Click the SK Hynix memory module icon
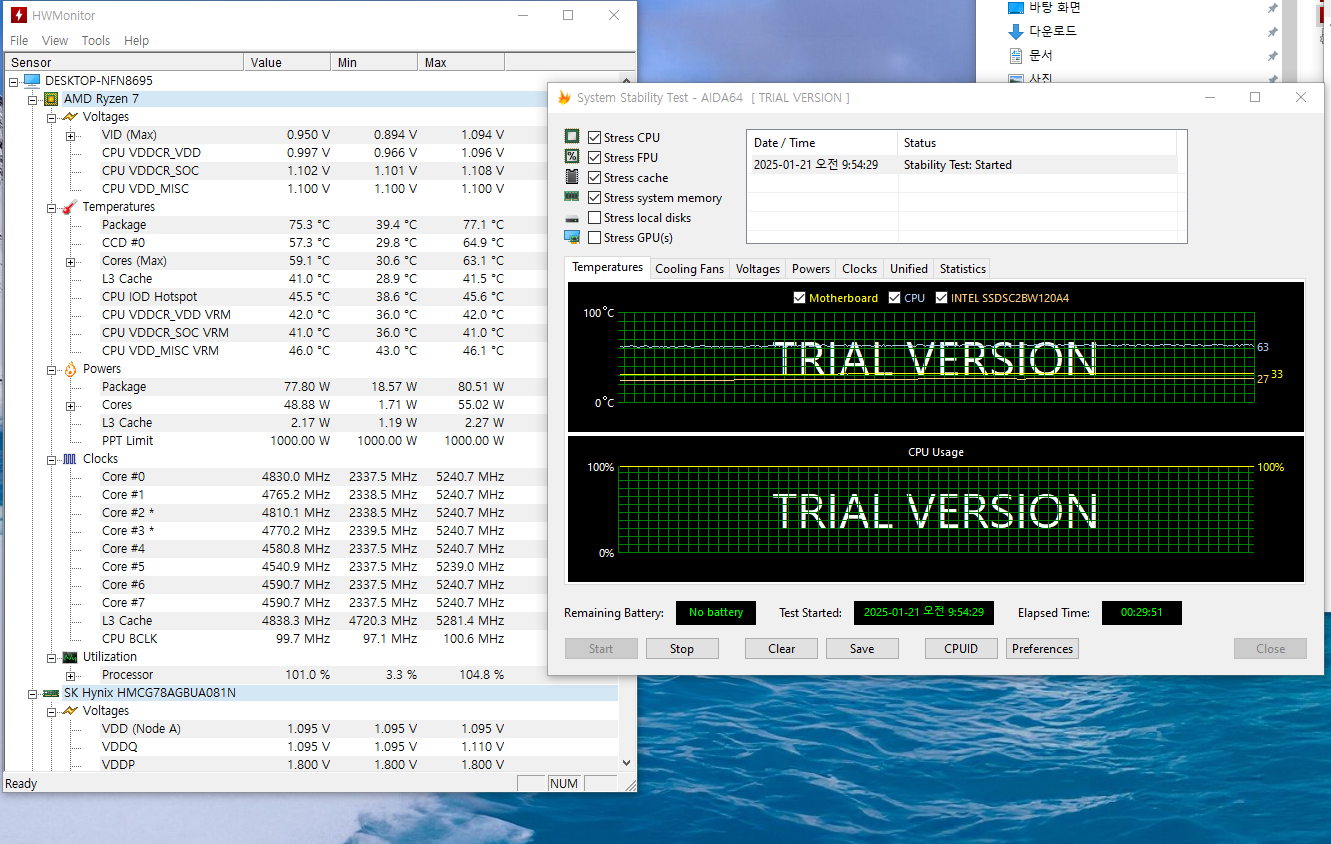Image resolution: width=1331 pixels, height=844 pixels. click(51, 693)
